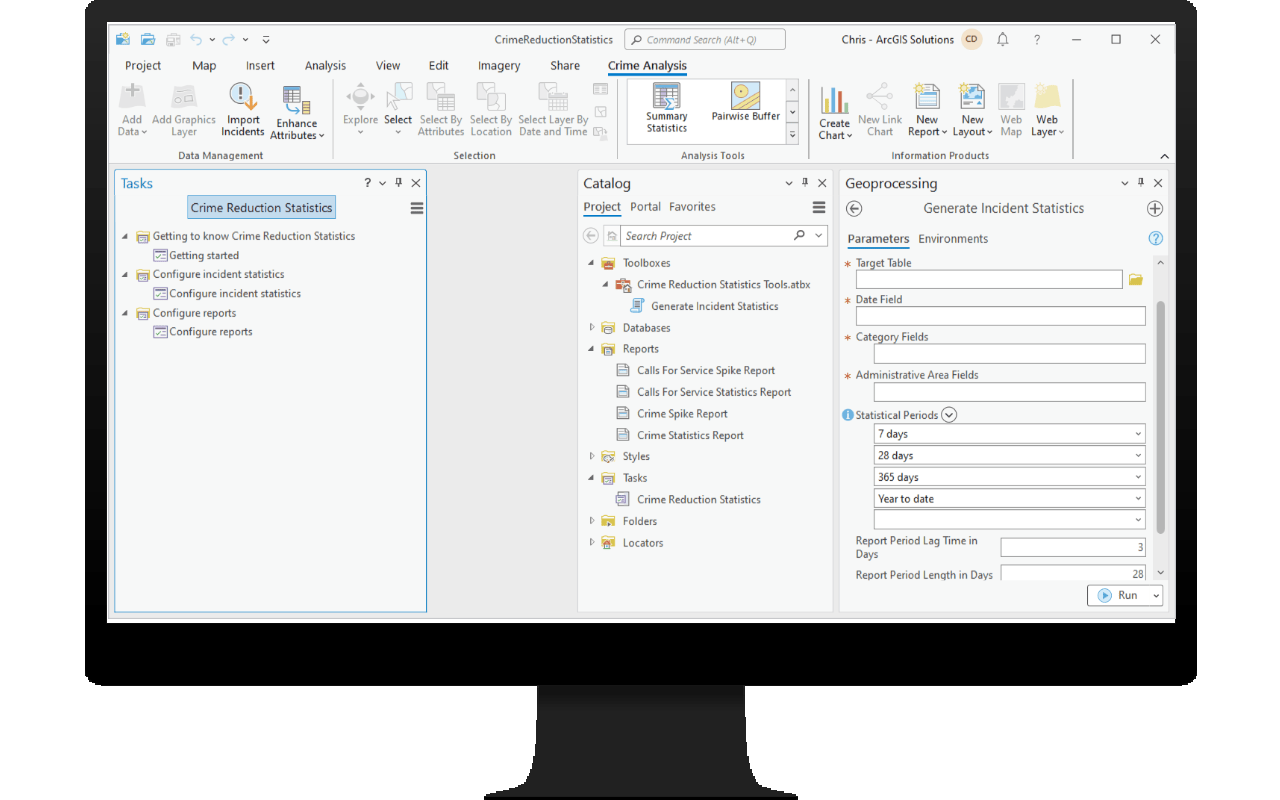
Task: Click the New Report icon
Action: coord(927,97)
